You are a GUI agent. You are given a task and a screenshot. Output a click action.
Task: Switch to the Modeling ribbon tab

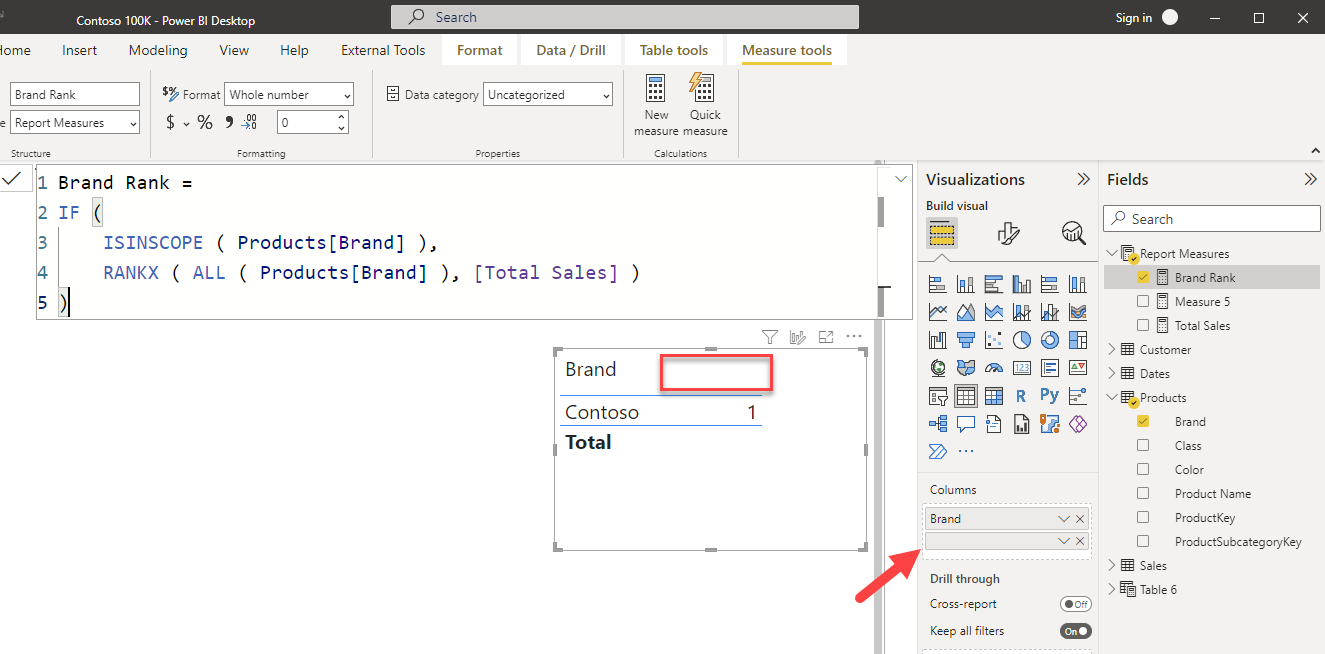(158, 50)
